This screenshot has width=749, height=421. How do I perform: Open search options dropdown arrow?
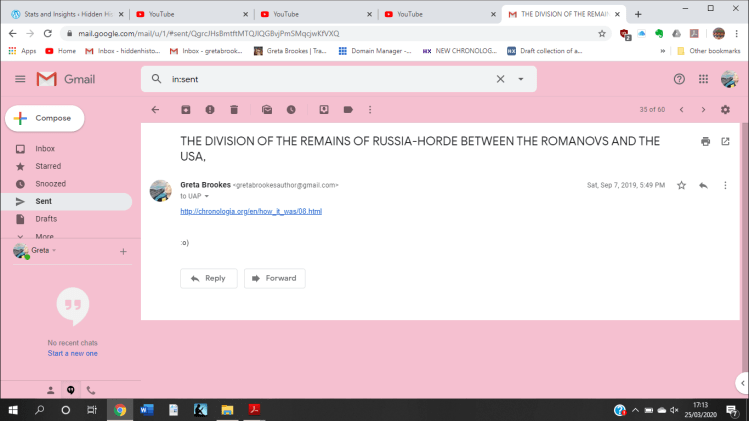[521, 79]
